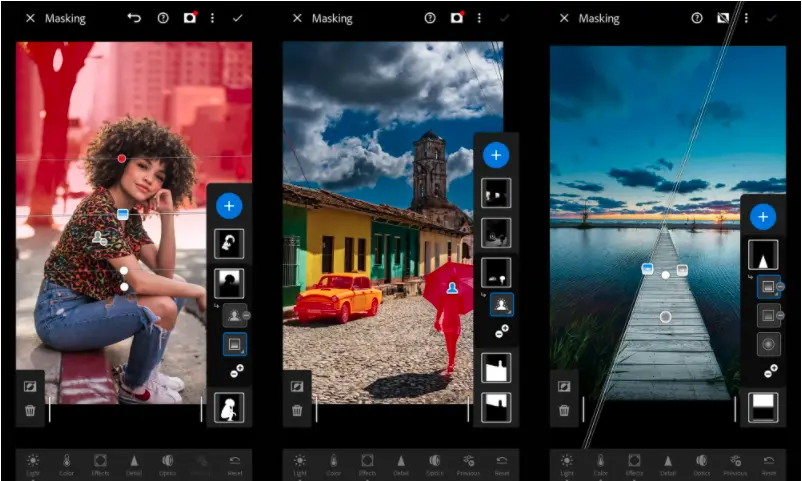
Task: Enable the crossed-out overlay icon on dock screen
Action: tap(723, 18)
